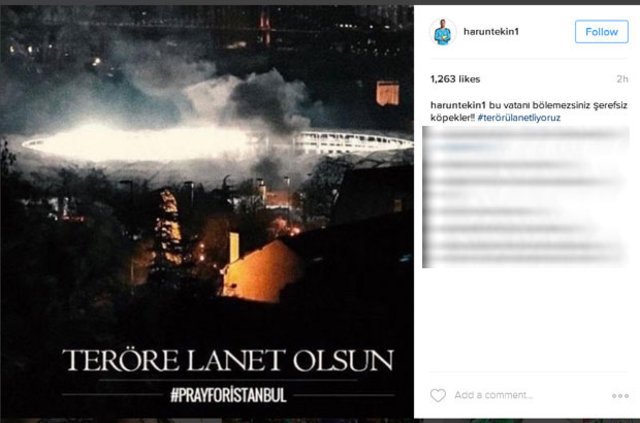Screen dimensions: 640x423
Task: Click the blurred comments section
Action: pyautogui.click(x=526, y=197)
